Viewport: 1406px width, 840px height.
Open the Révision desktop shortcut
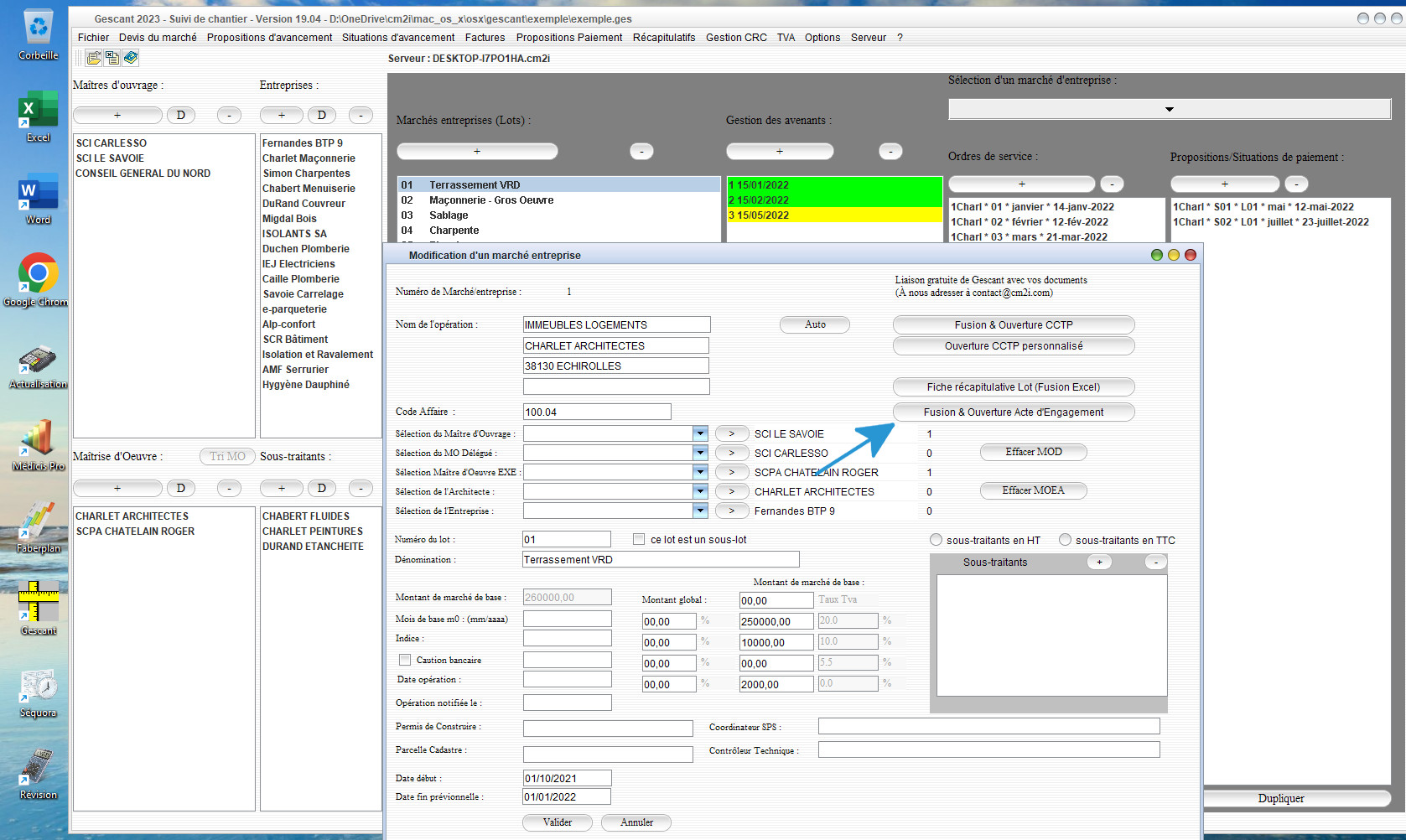(39, 773)
